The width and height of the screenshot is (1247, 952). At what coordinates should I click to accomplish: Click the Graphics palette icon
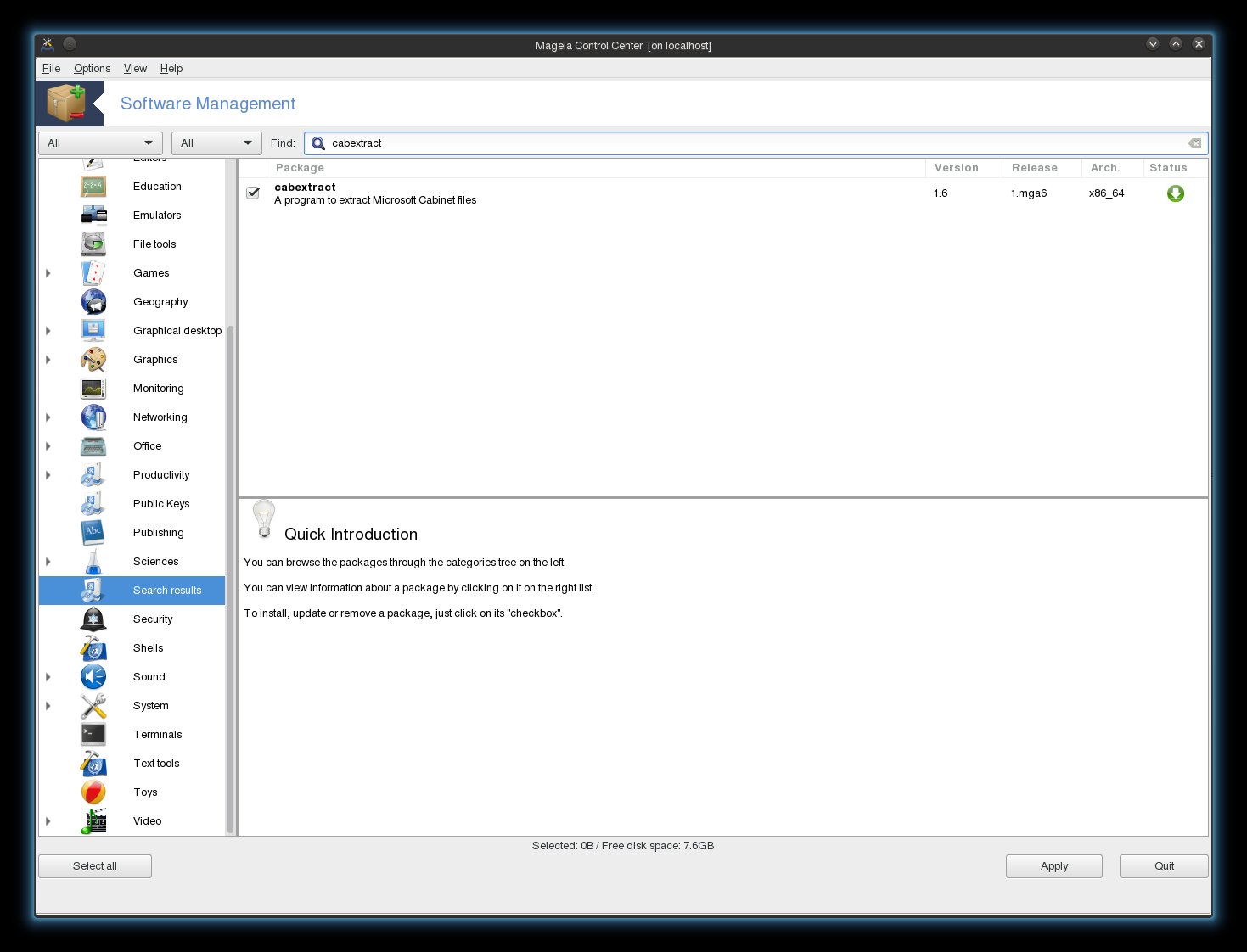click(x=93, y=360)
